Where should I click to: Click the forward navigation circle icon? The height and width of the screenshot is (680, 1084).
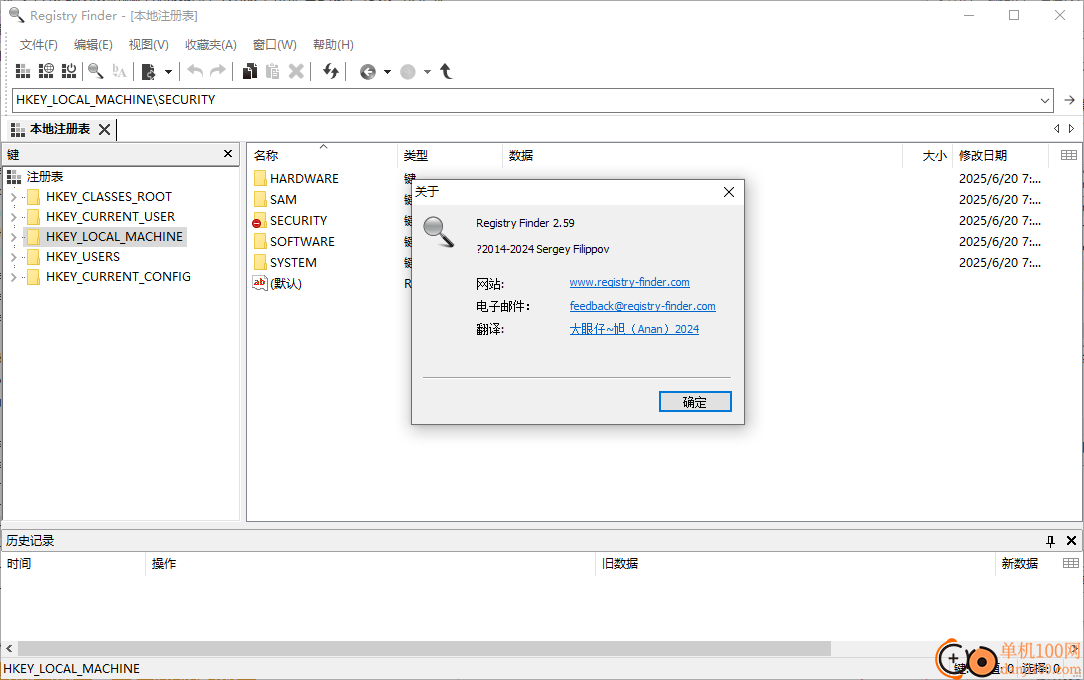[408, 71]
